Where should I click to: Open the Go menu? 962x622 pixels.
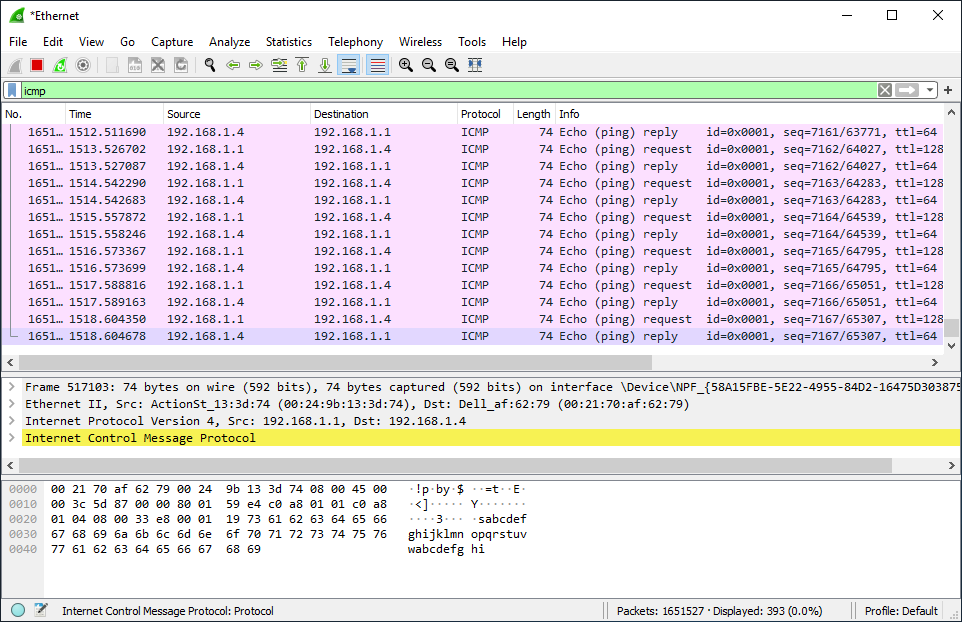(x=128, y=42)
